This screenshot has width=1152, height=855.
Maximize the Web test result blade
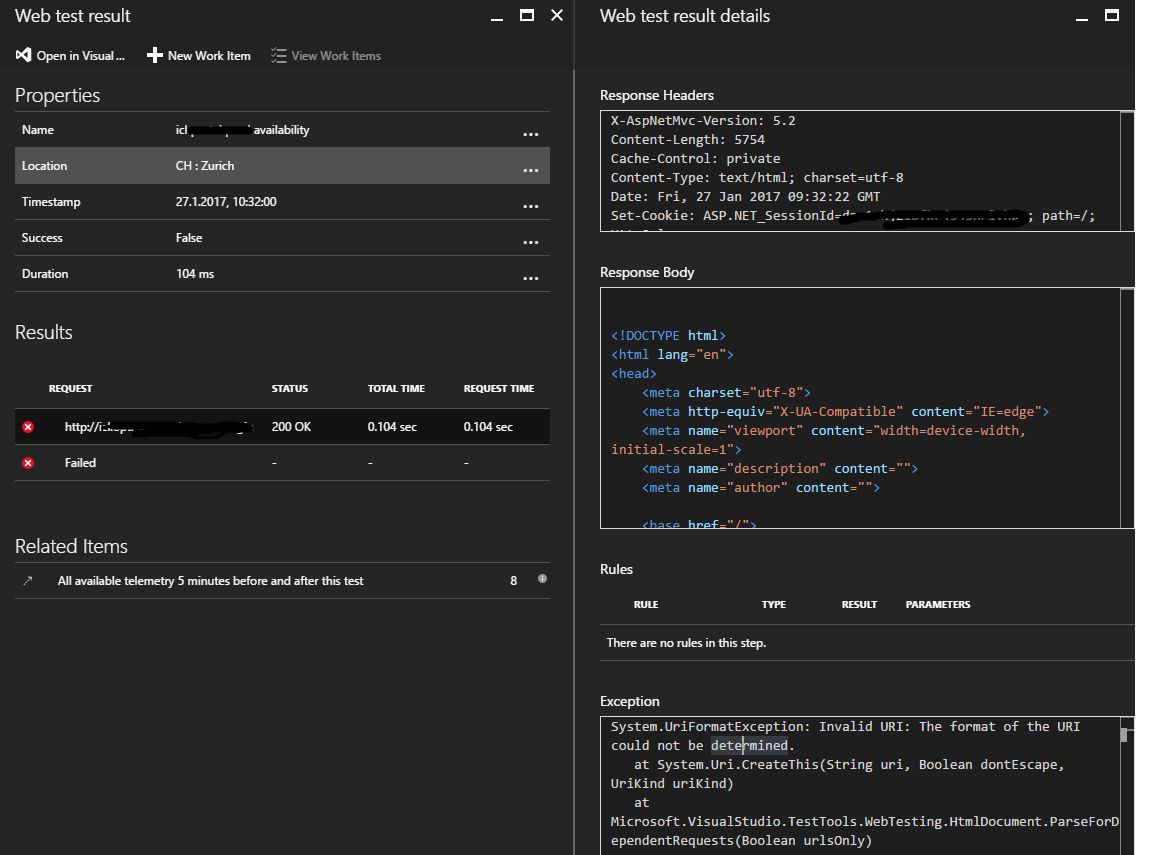pos(527,15)
